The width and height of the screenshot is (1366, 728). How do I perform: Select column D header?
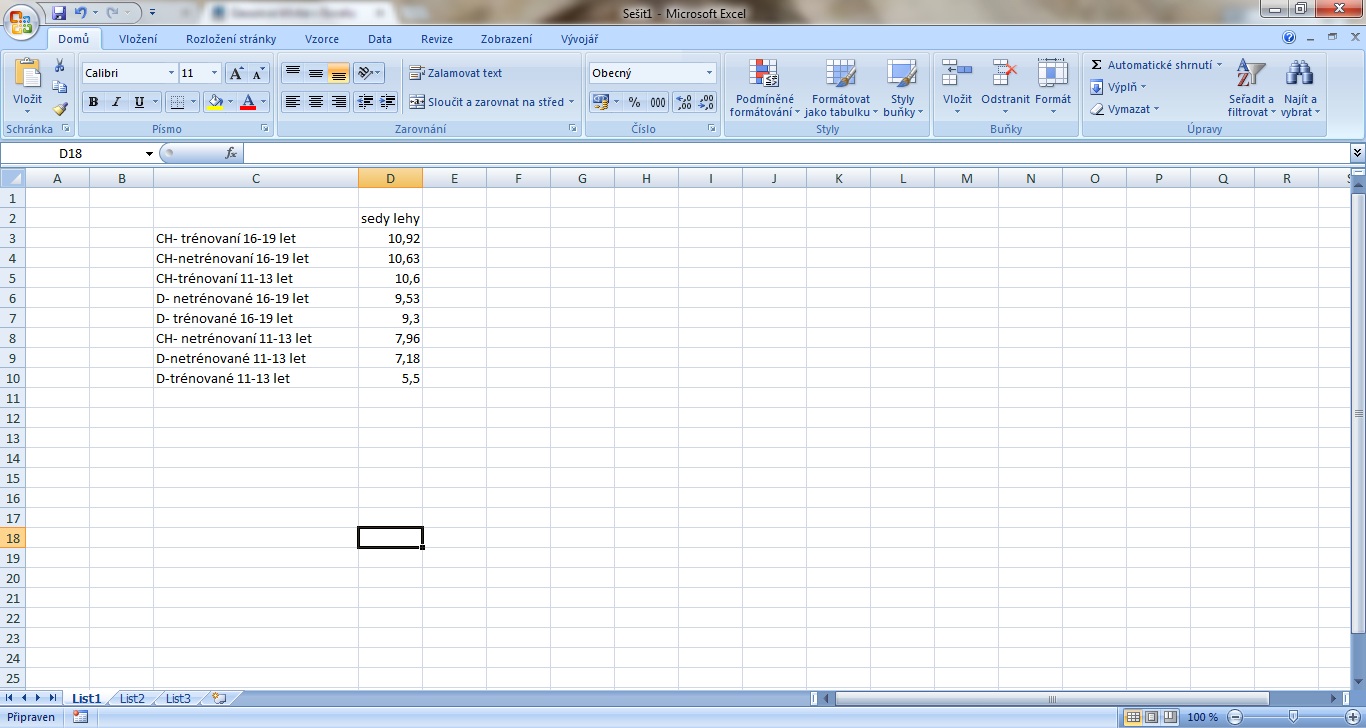click(x=390, y=178)
